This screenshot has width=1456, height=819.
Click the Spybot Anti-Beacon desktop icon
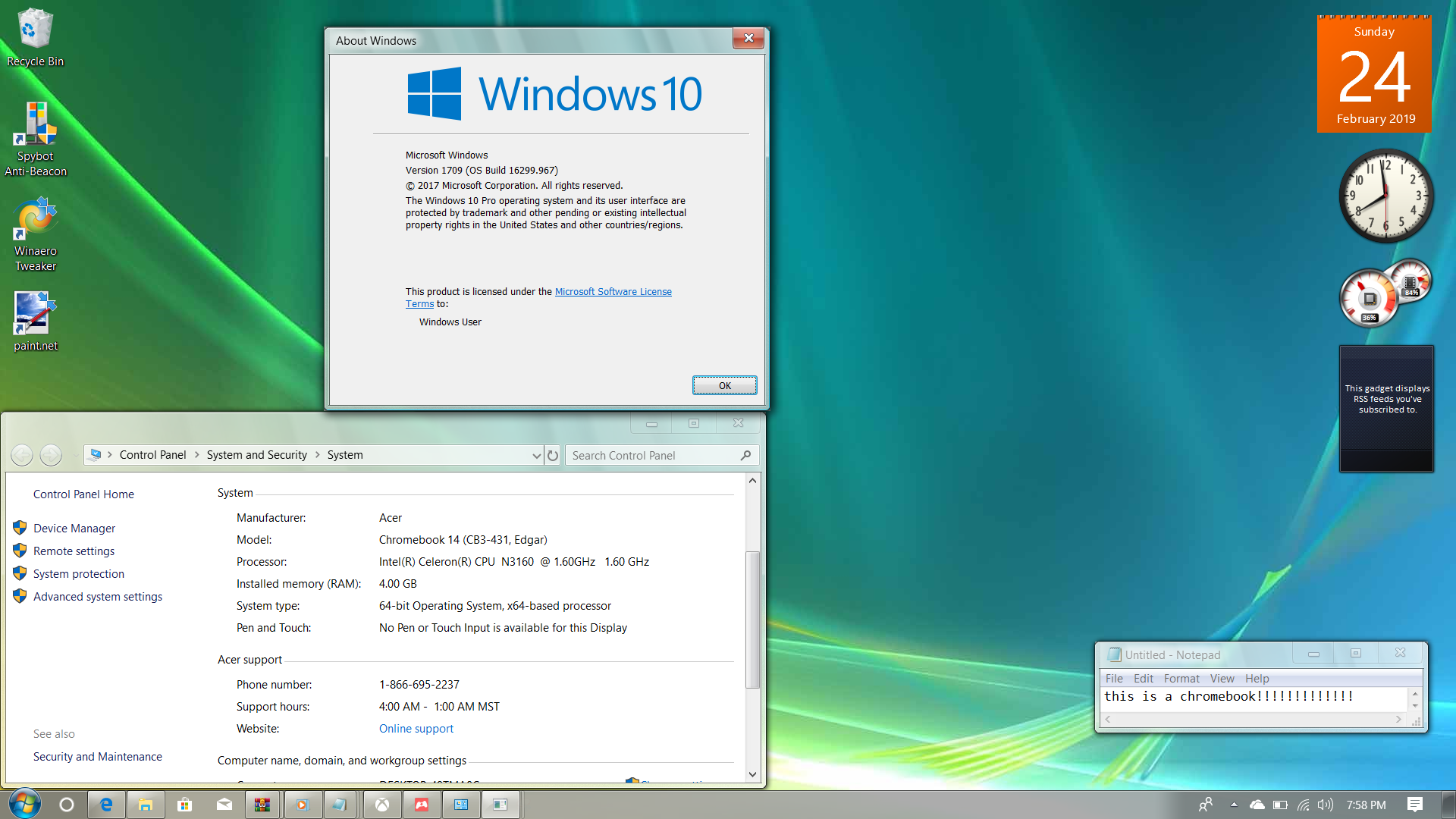pyautogui.click(x=36, y=125)
